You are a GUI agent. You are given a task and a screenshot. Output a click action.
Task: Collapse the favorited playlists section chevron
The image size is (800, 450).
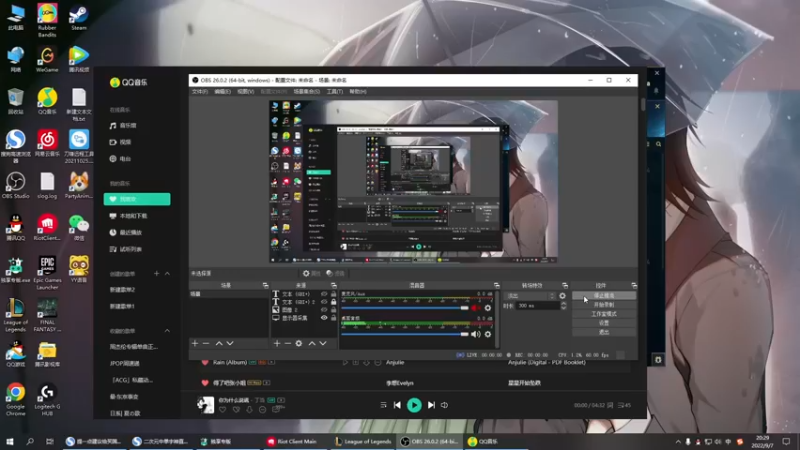tap(167, 331)
